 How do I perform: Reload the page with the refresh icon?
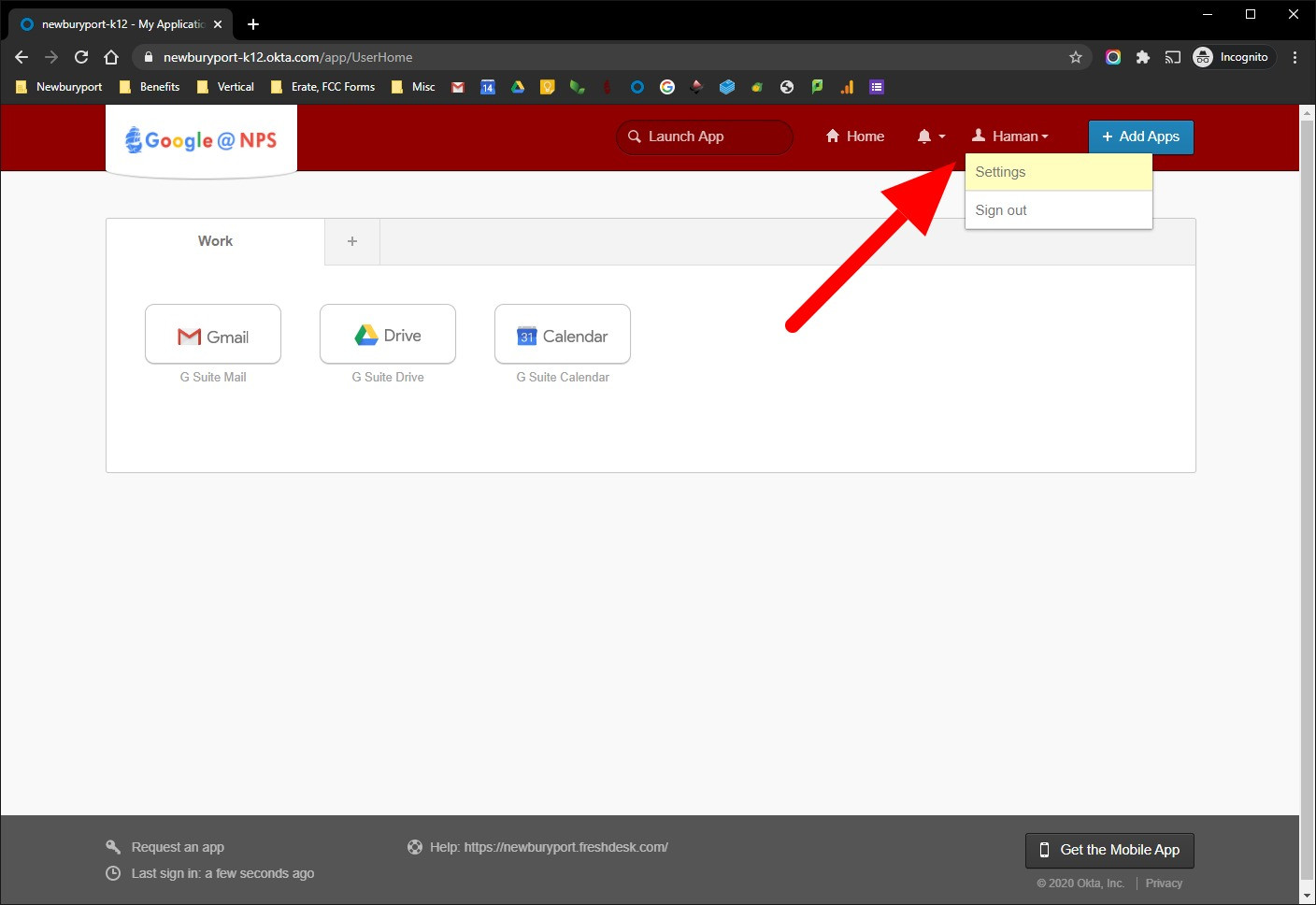coord(81,57)
